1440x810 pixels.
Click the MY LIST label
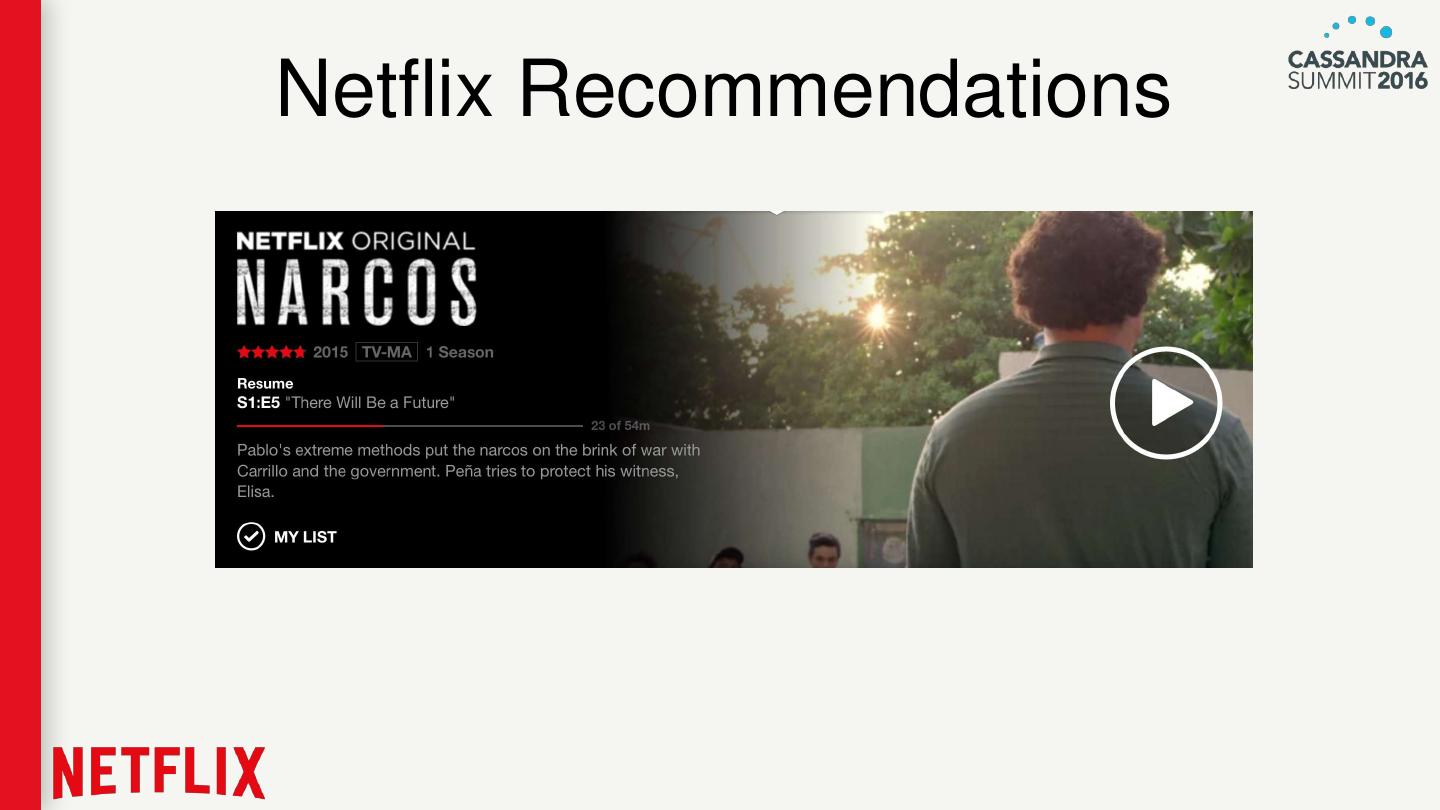pos(305,537)
